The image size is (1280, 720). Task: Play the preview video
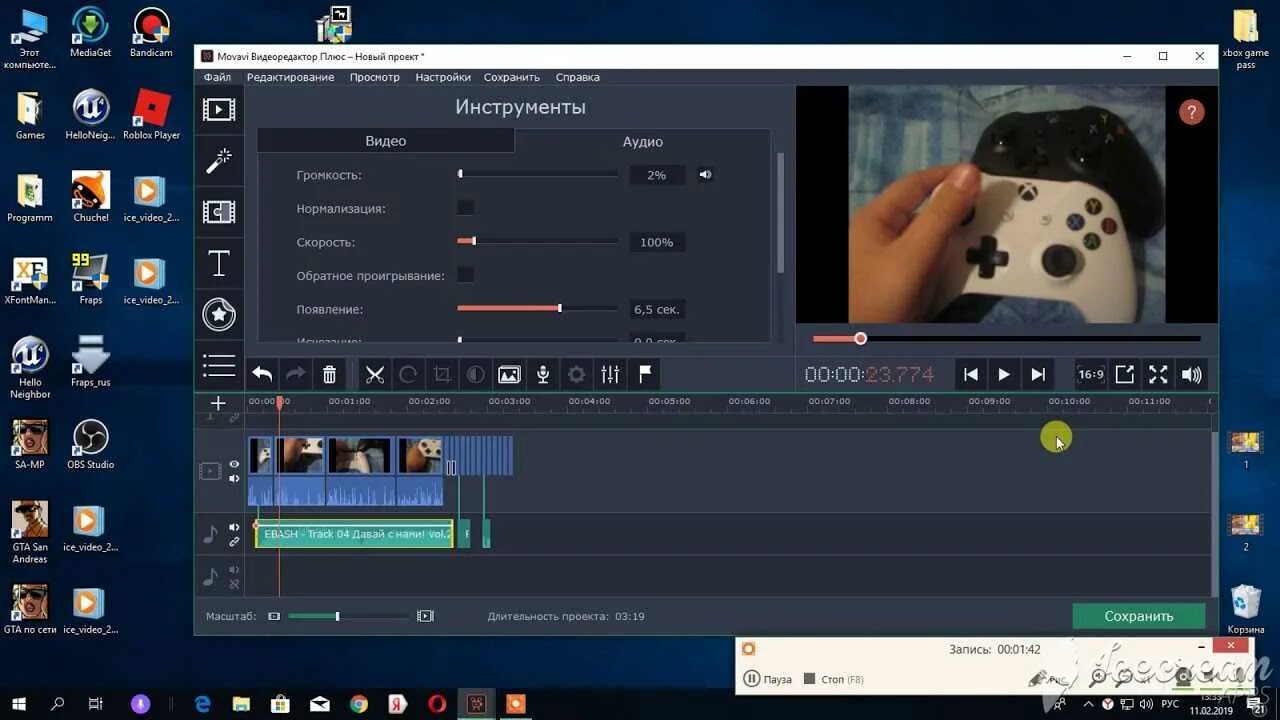[x=1004, y=374]
